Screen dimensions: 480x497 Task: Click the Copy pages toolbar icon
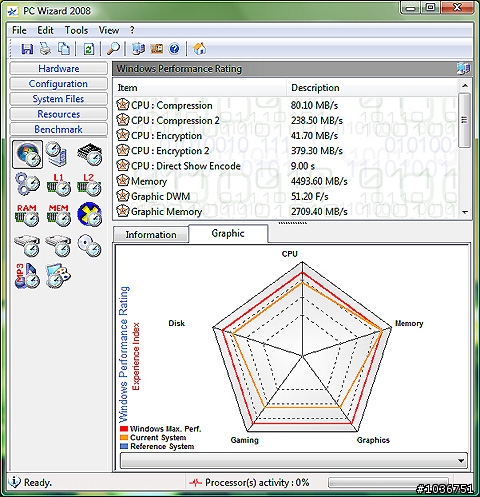pos(64,49)
